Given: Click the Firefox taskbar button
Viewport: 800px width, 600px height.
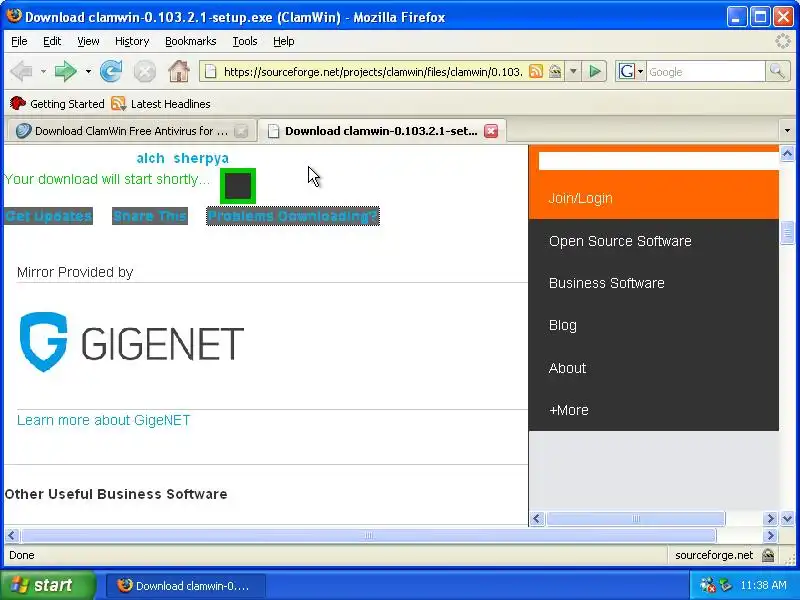Looking at the screenshot, I should (185, 585).
